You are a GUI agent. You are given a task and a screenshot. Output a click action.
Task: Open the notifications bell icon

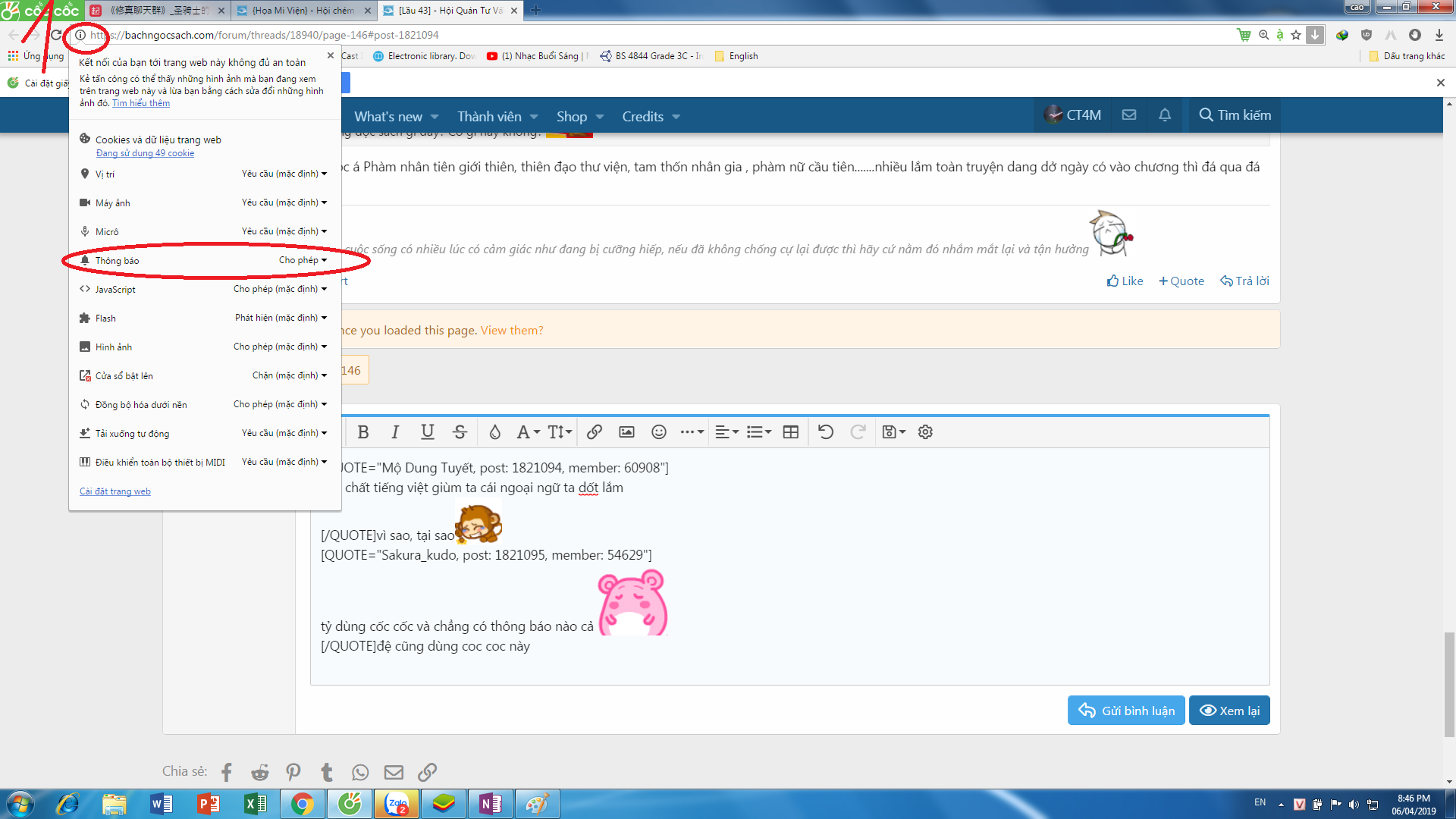click(1165, 115)
